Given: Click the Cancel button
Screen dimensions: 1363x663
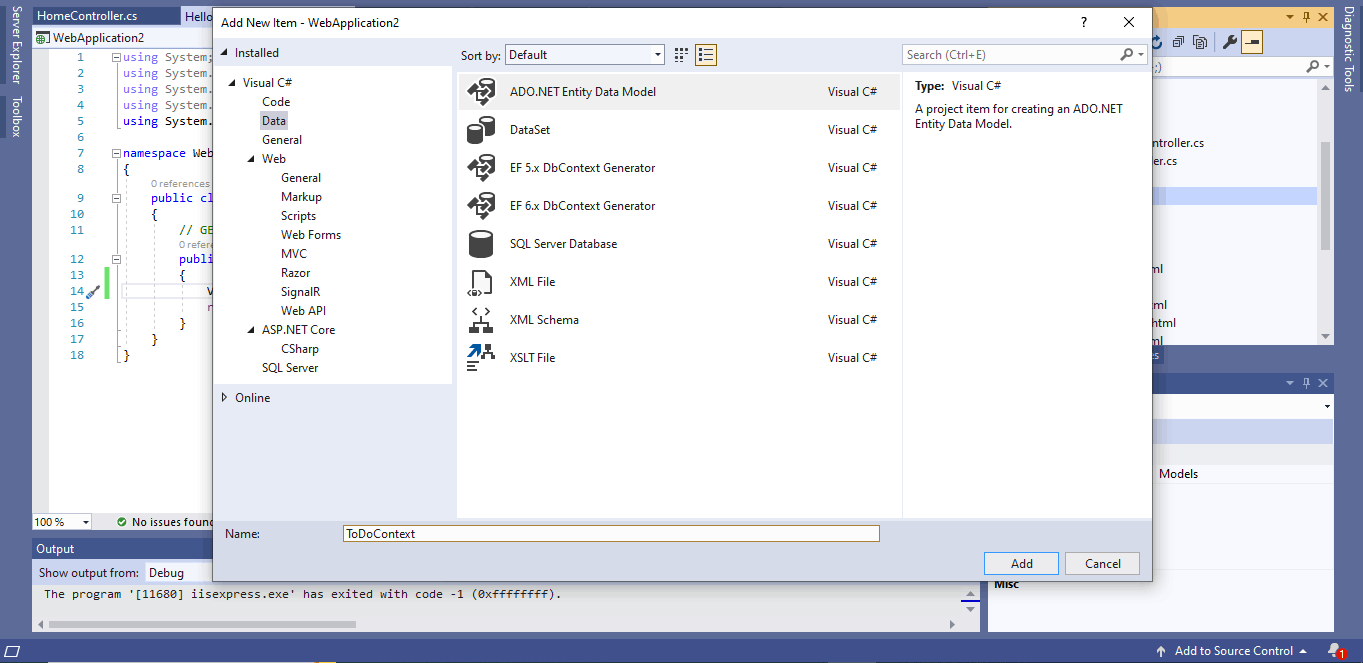Looking at the screenshot, I should (1103, 563).
